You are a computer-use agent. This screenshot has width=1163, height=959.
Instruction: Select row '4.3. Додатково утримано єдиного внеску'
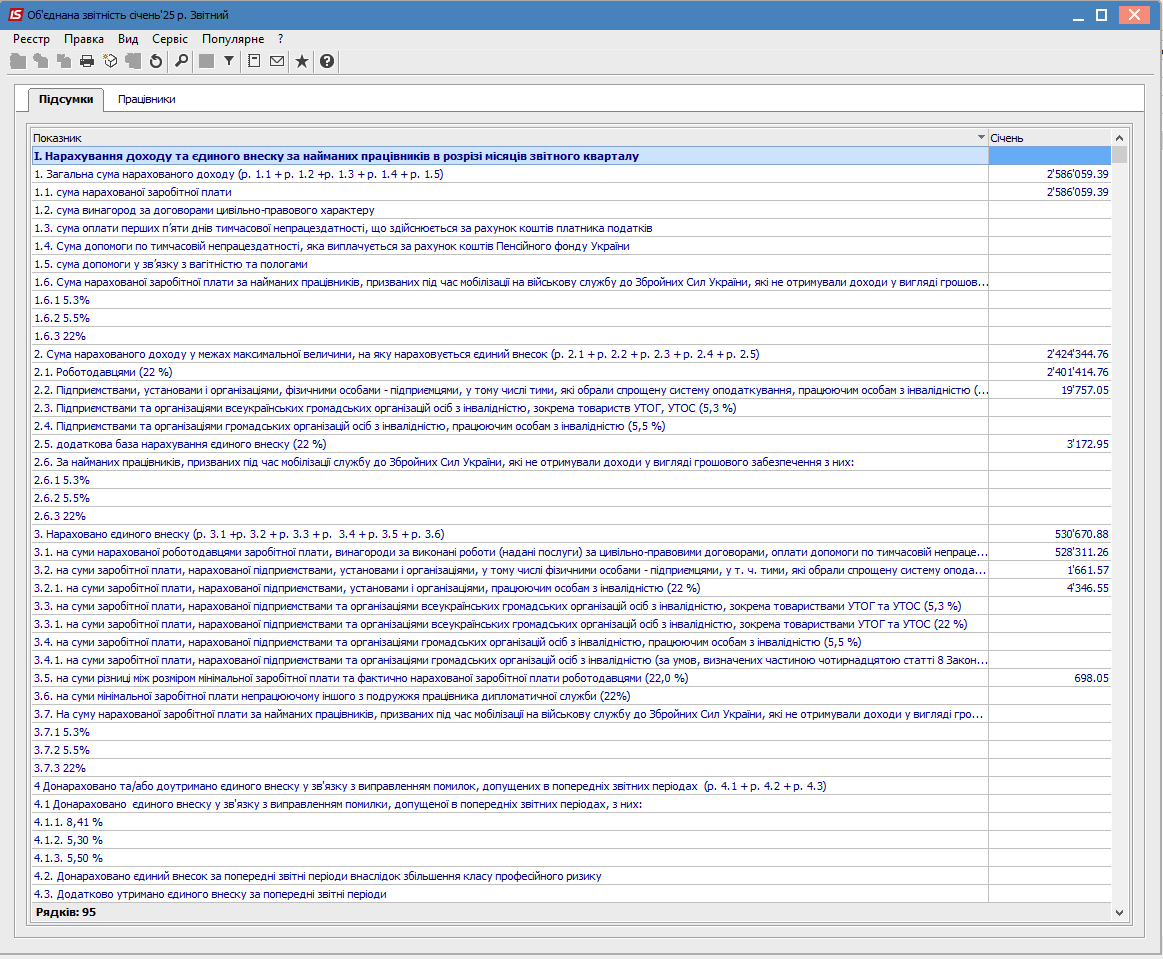(571, 894)
